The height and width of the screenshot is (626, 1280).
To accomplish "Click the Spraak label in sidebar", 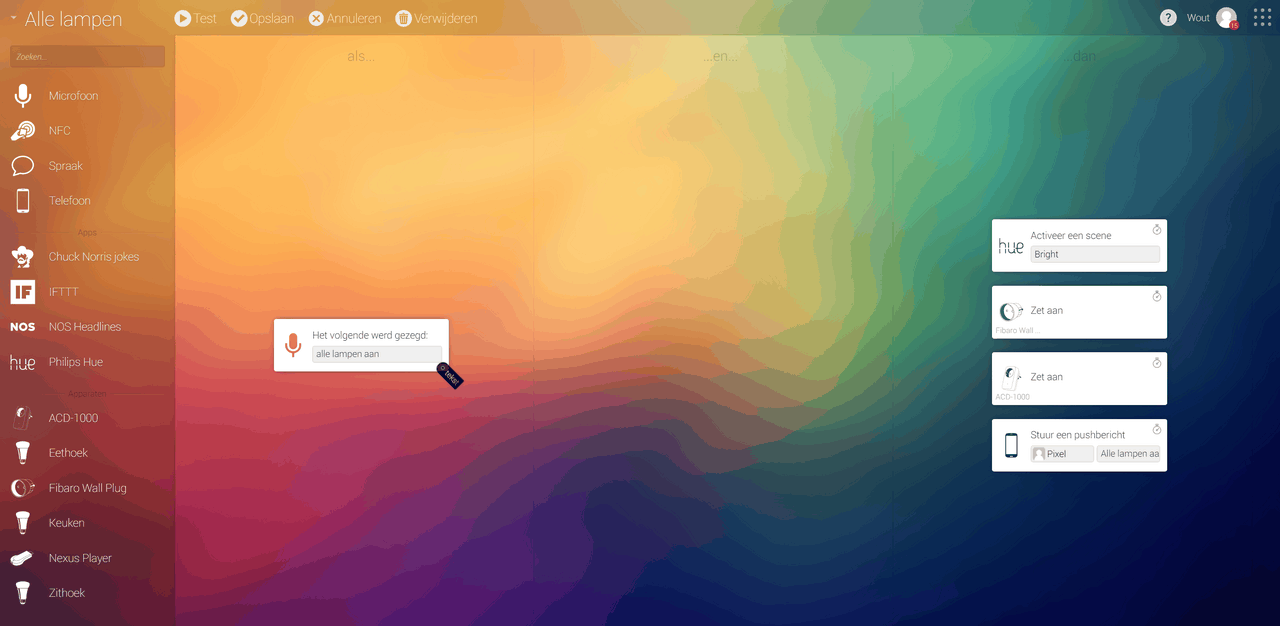I will coord(66,166).
